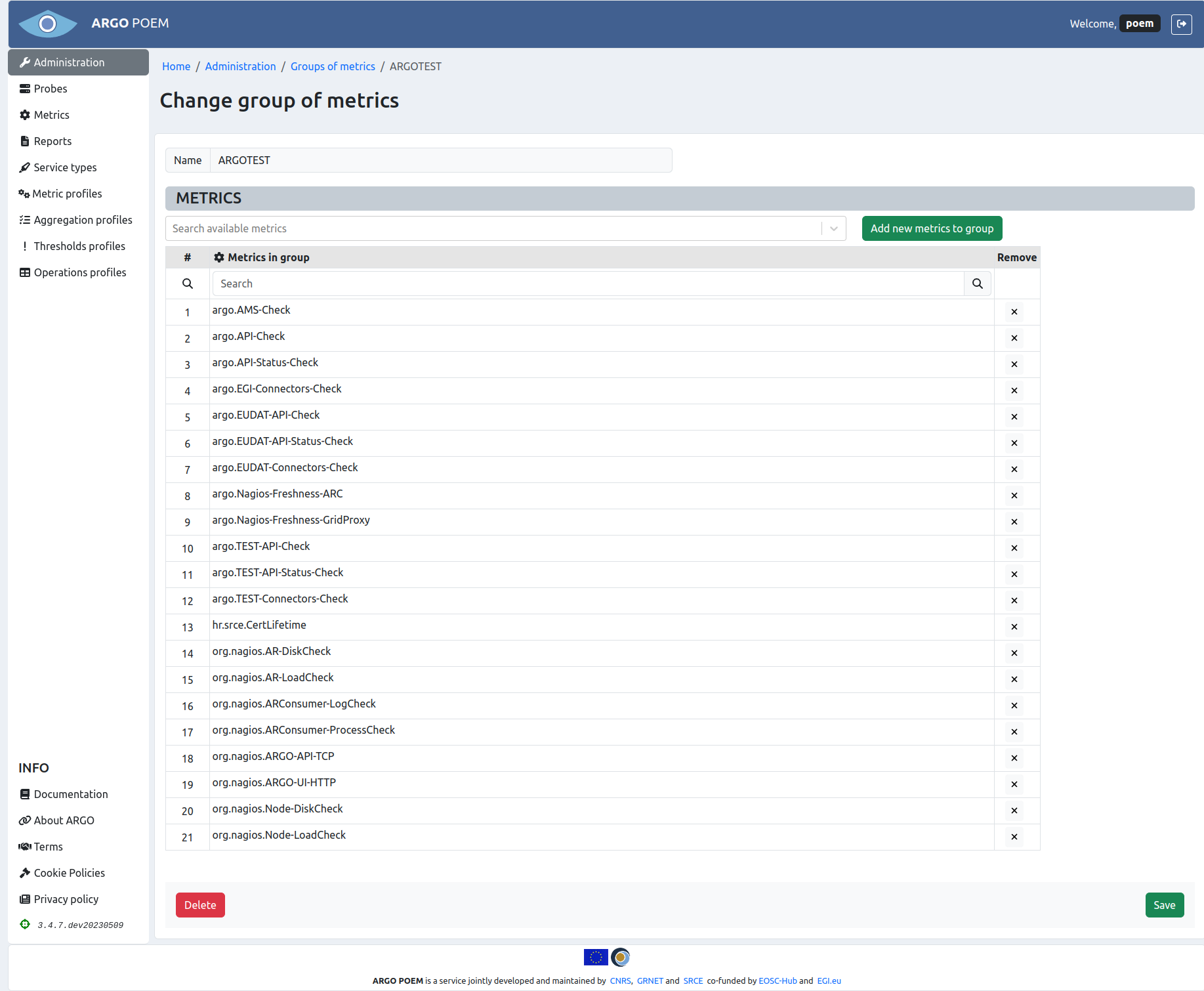
Task: Click the Add new metrics to group button
Action: (932, 228)
